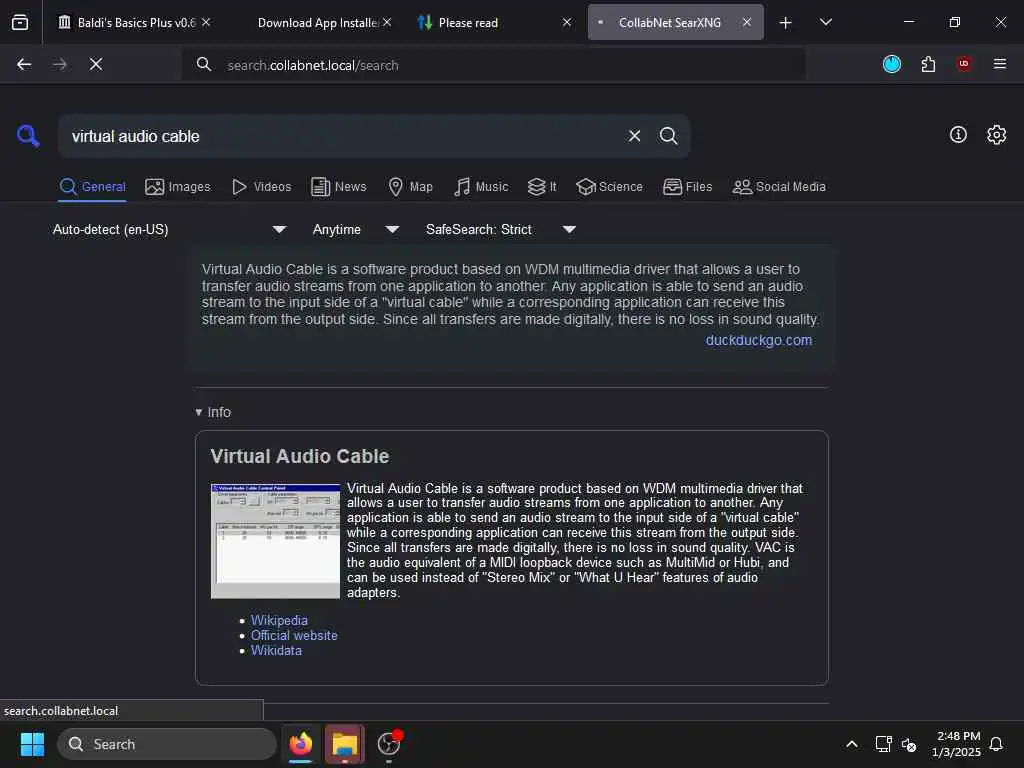Select the Files search category
Viewport: 1024px width, 768px height.
(687, 187)
